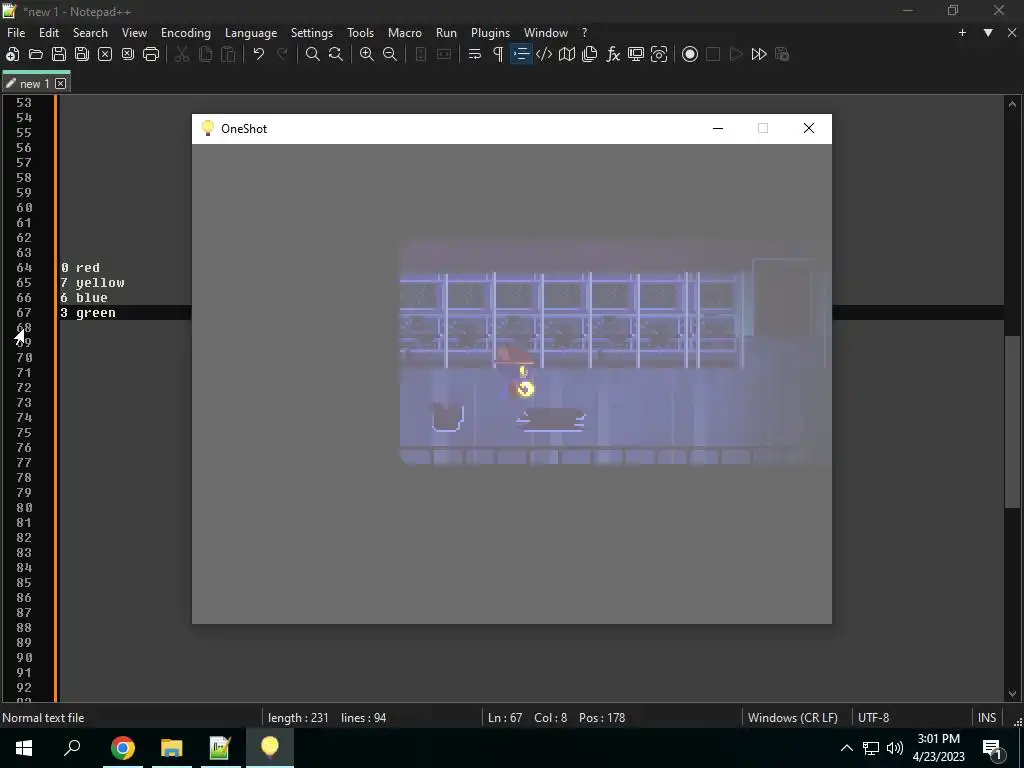This screenshot has width=1024, height=768.
Task: Zoom out on the editor text
Action: click(x=390, y=54)
